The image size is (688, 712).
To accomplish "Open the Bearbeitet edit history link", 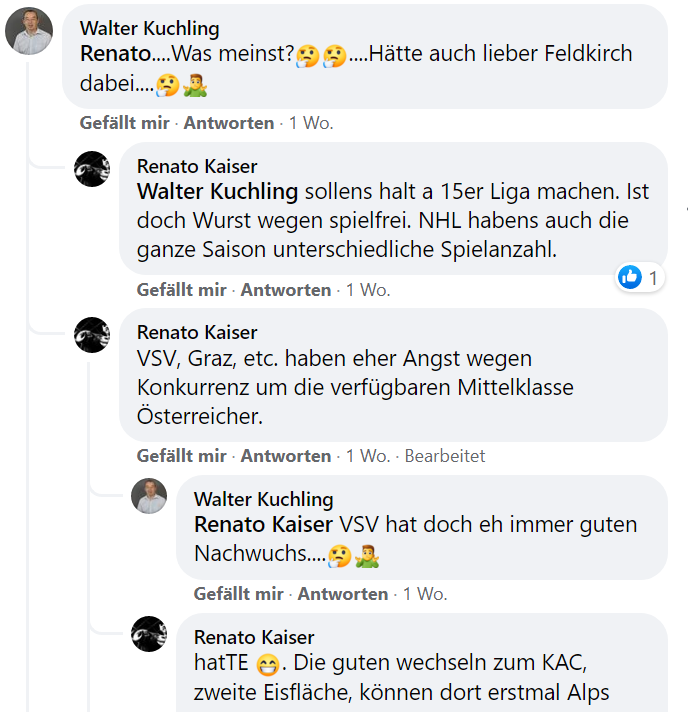I will click(445, 456).
